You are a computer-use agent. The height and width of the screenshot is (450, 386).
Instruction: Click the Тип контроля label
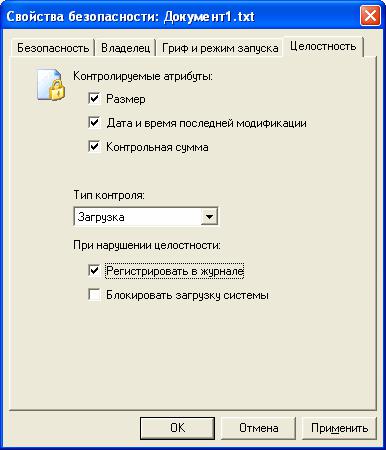point(109,195)
